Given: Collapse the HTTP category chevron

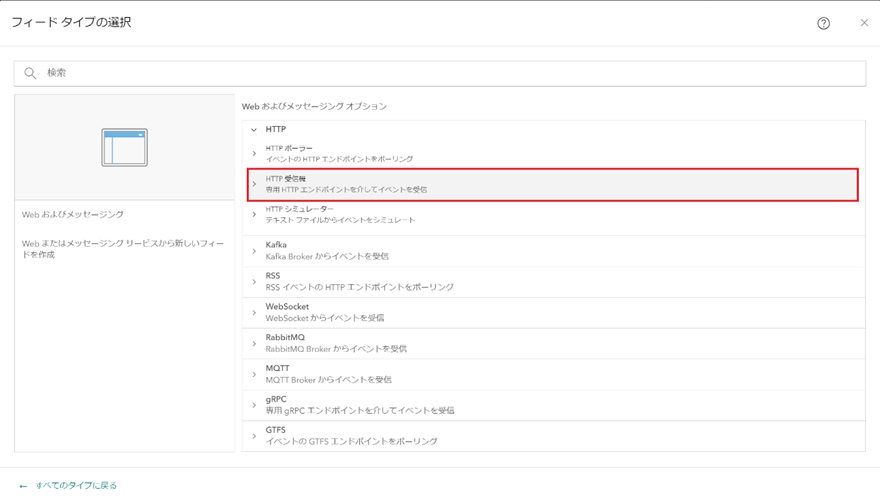Looking at the screenshot, I should coord(254,129).
